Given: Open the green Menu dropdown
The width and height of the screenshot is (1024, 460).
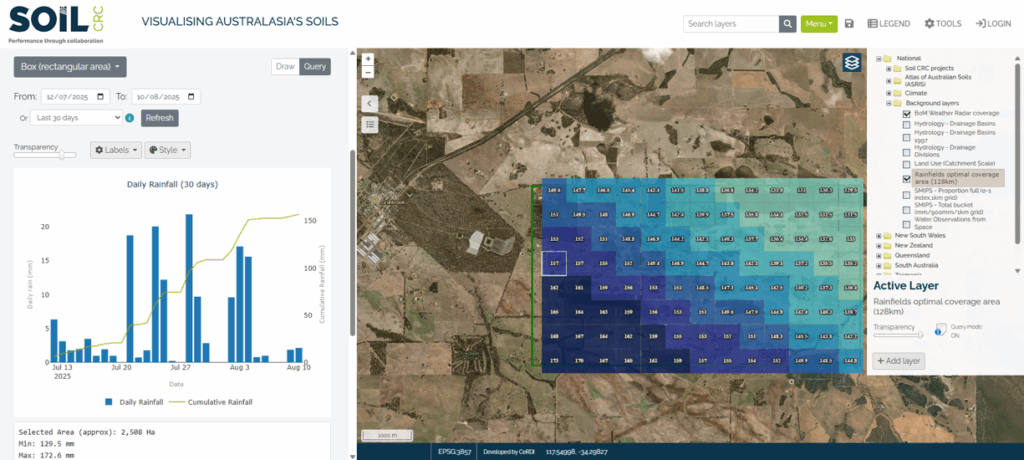Looking at the screenshot, I should pos(818,23).
